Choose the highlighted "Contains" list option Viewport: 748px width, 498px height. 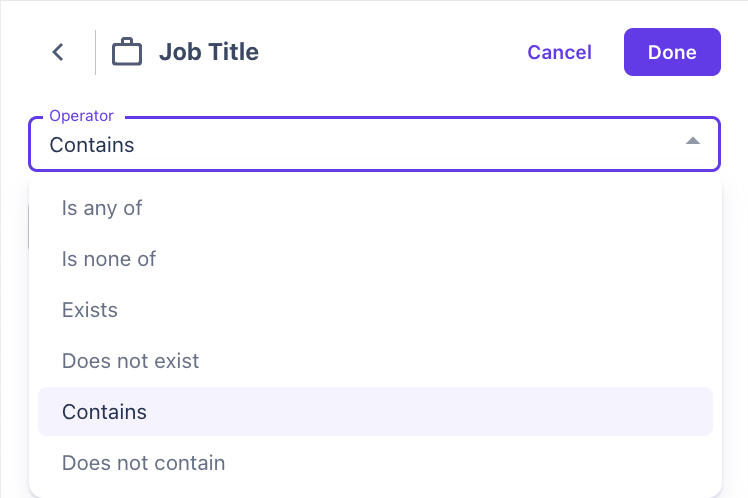[x=104, y=412]
